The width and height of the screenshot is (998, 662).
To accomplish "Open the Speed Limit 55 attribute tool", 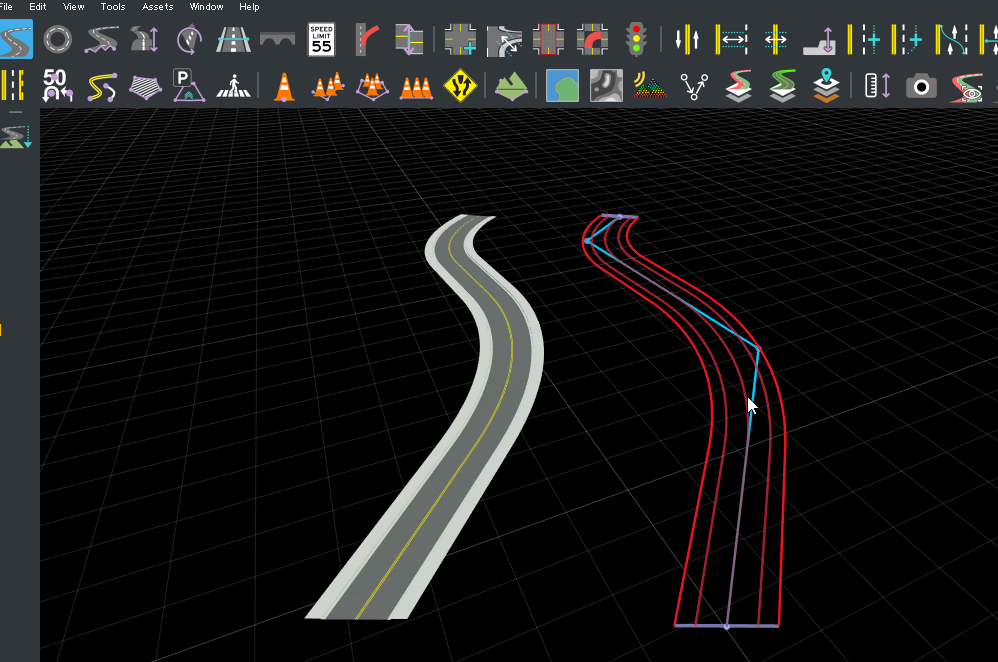I will pyautogui.click(x=321, y=40).
